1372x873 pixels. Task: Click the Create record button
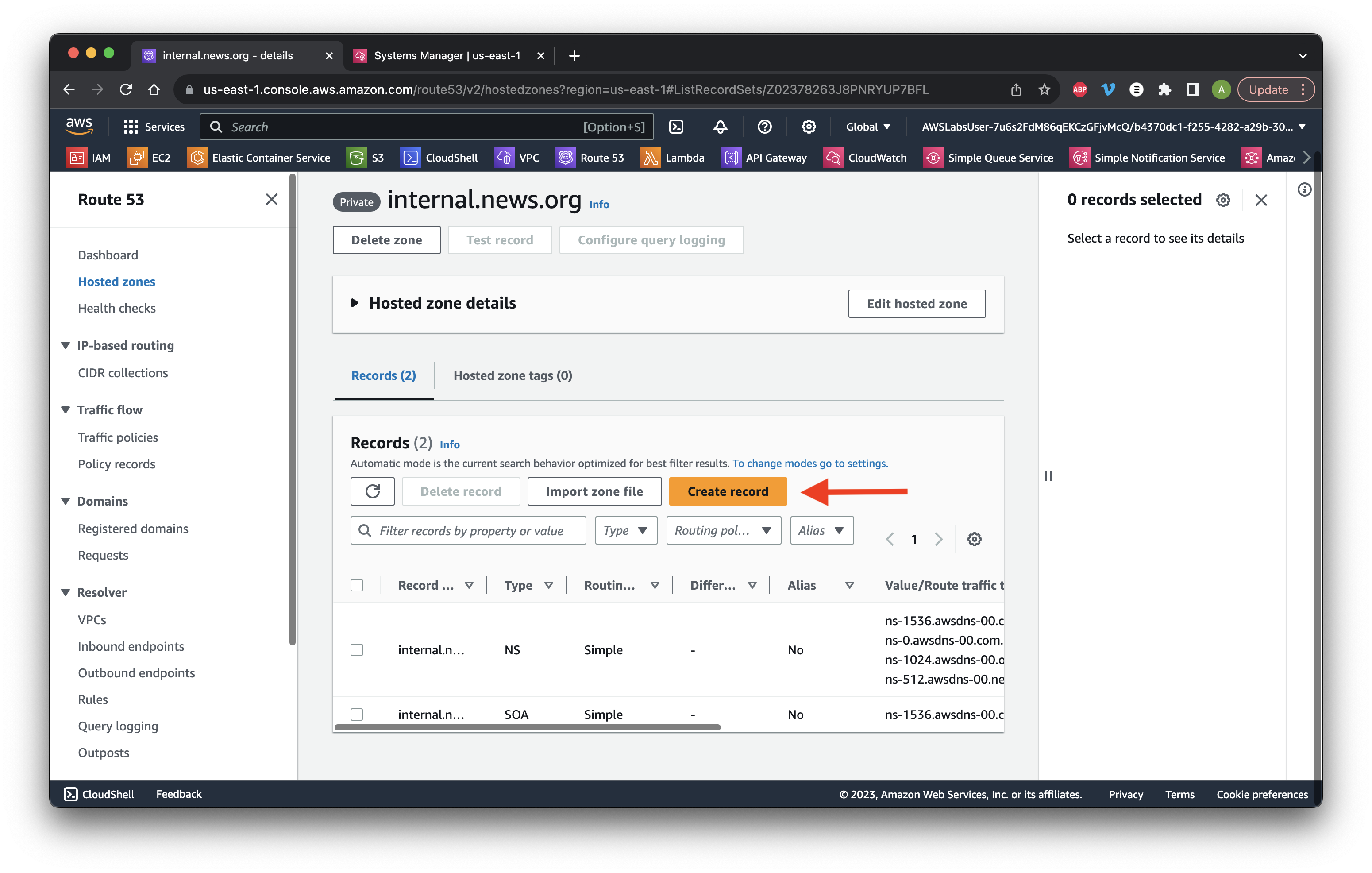[x=728, y=491]
